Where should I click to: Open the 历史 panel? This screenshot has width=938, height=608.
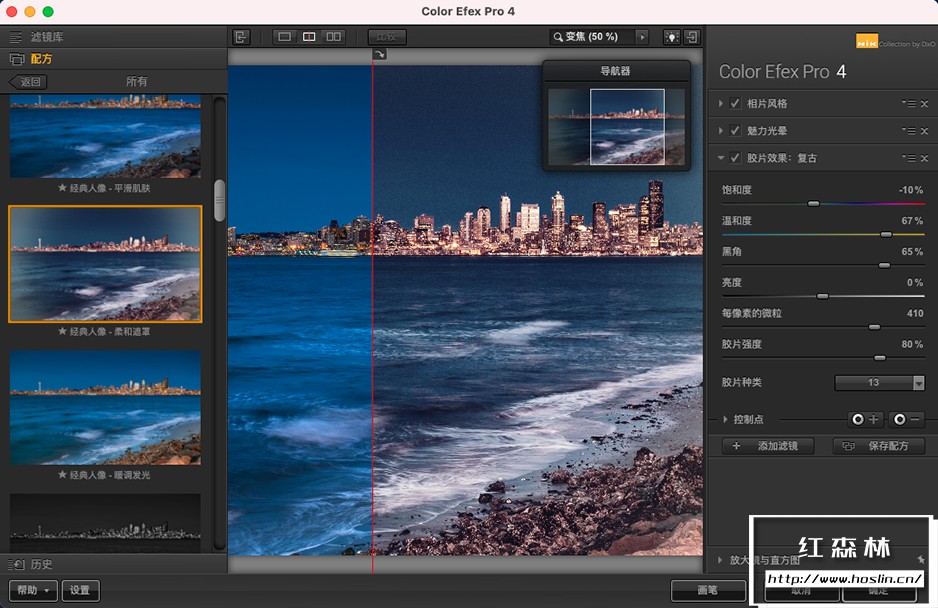[x=40, y=564]
